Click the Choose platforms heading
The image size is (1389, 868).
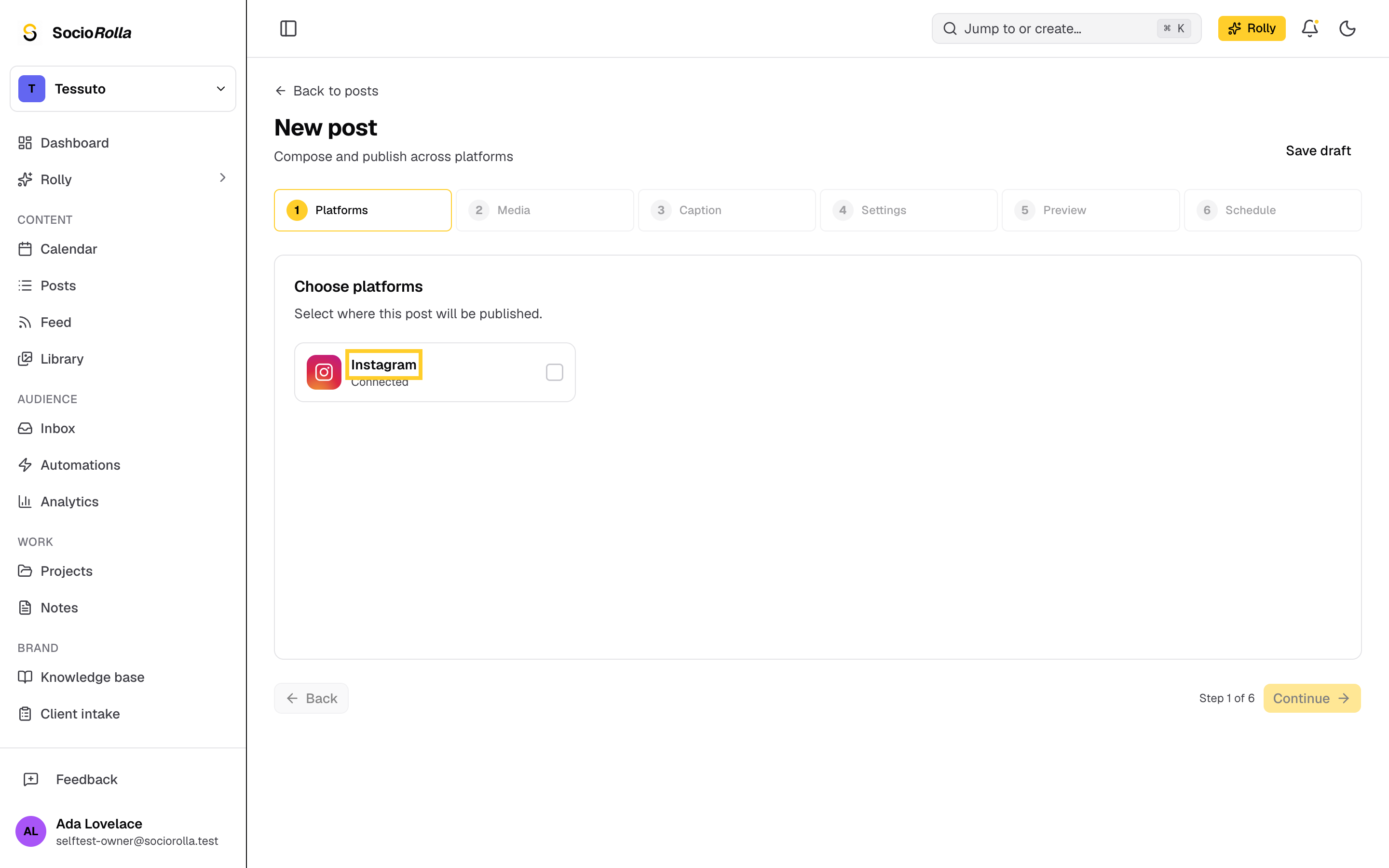358,286
